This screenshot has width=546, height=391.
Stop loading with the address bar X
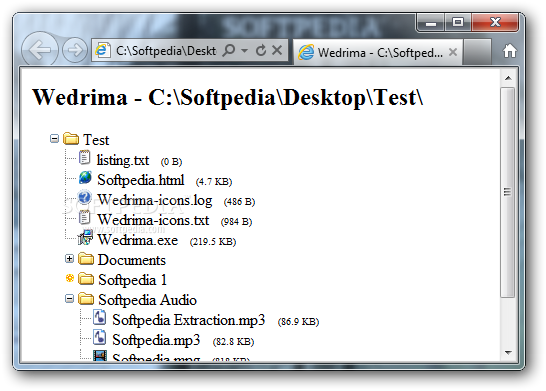tap(277, 50)
